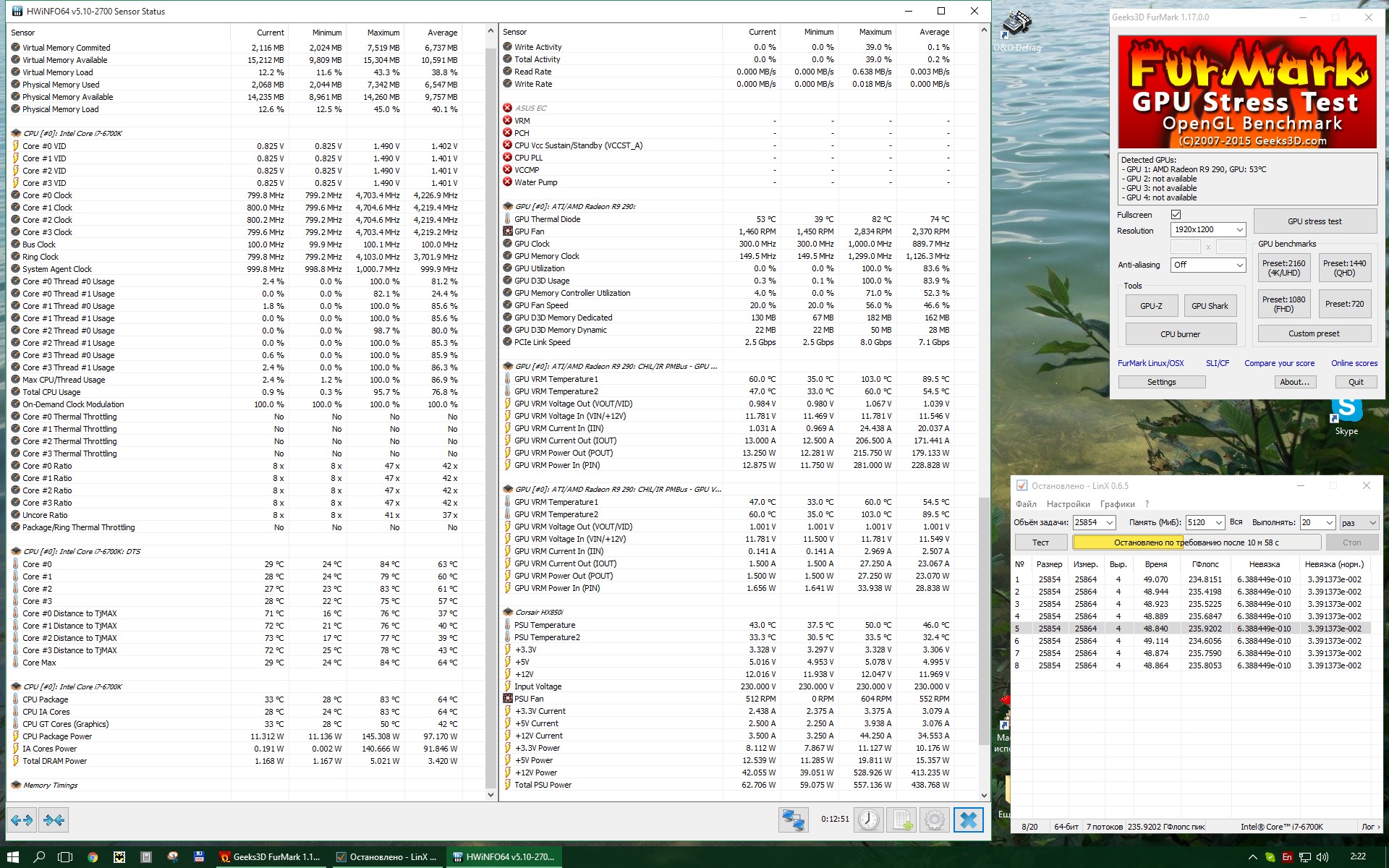Select LinX result row 5
The height and width of the screenshot is (868, 1389).
(1192, 629)
